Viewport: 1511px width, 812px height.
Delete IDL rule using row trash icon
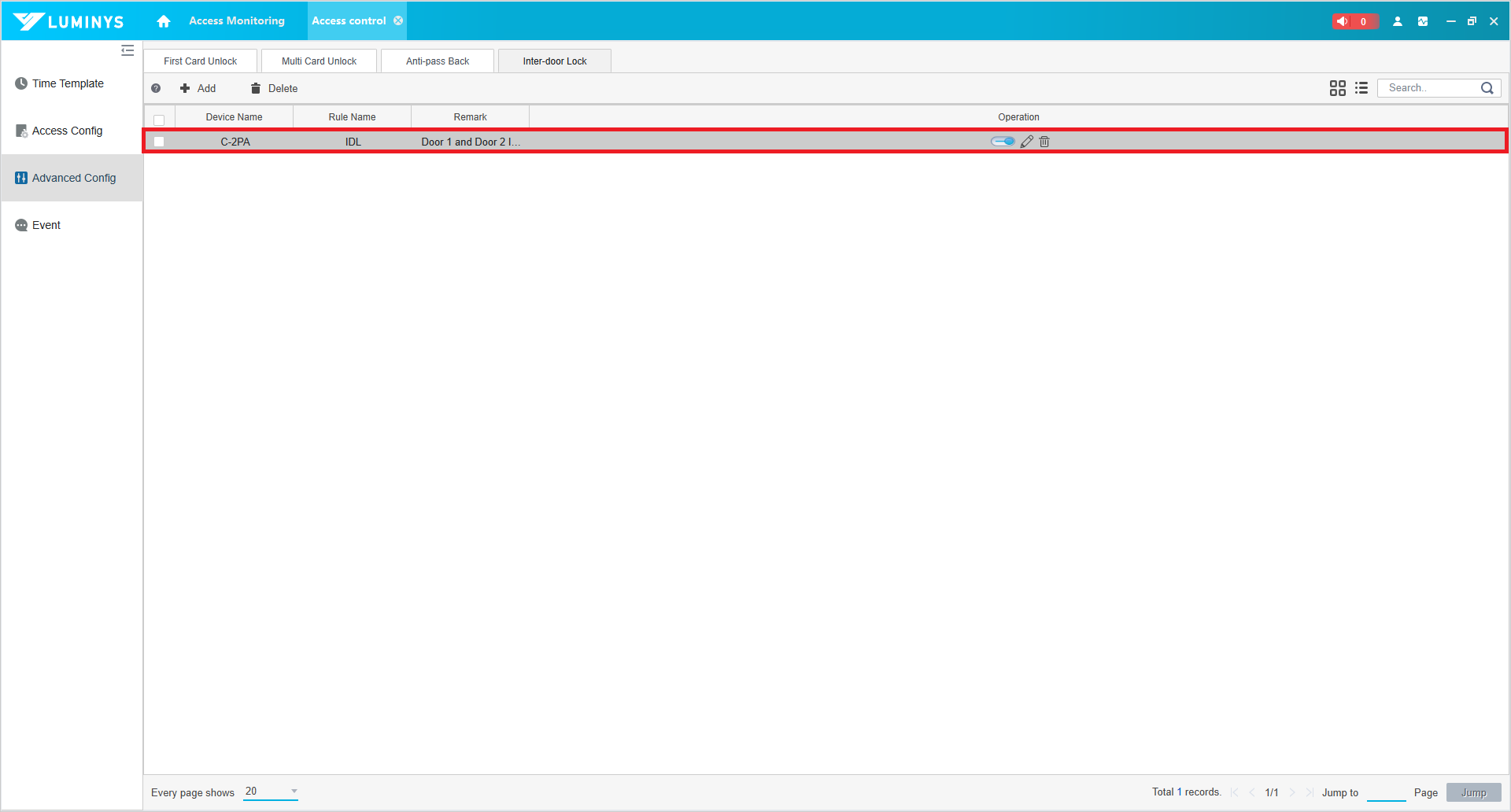[x=1044, y=142]
